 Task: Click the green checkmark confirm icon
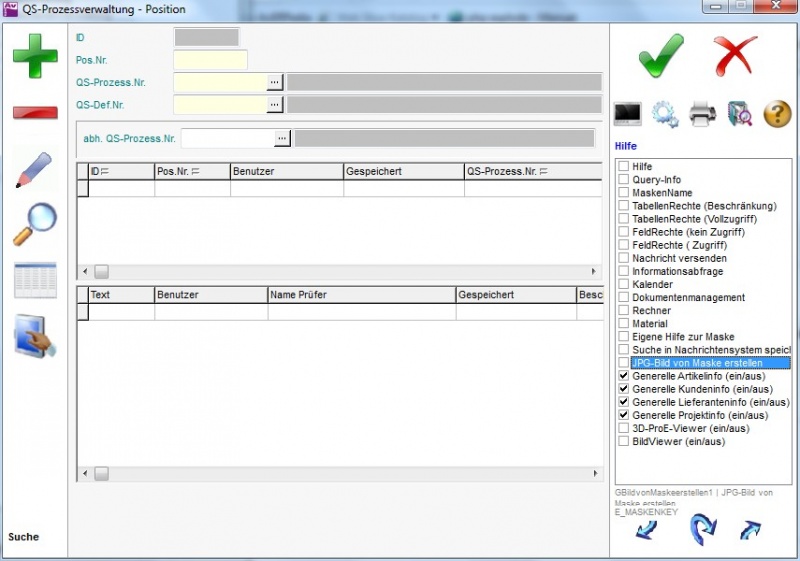(x=661, y=55)
